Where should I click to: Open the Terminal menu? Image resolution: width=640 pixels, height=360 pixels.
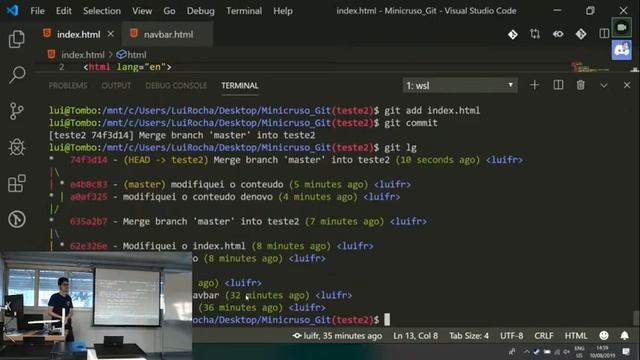coord(244,11)
